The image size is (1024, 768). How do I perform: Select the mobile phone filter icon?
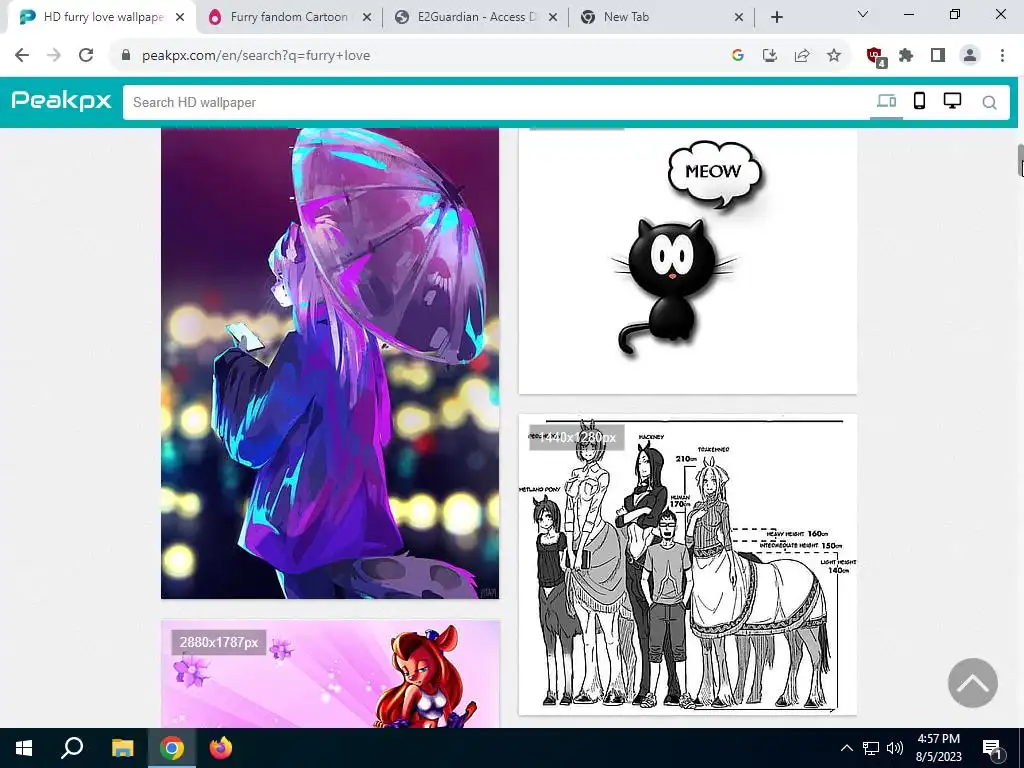919,101
